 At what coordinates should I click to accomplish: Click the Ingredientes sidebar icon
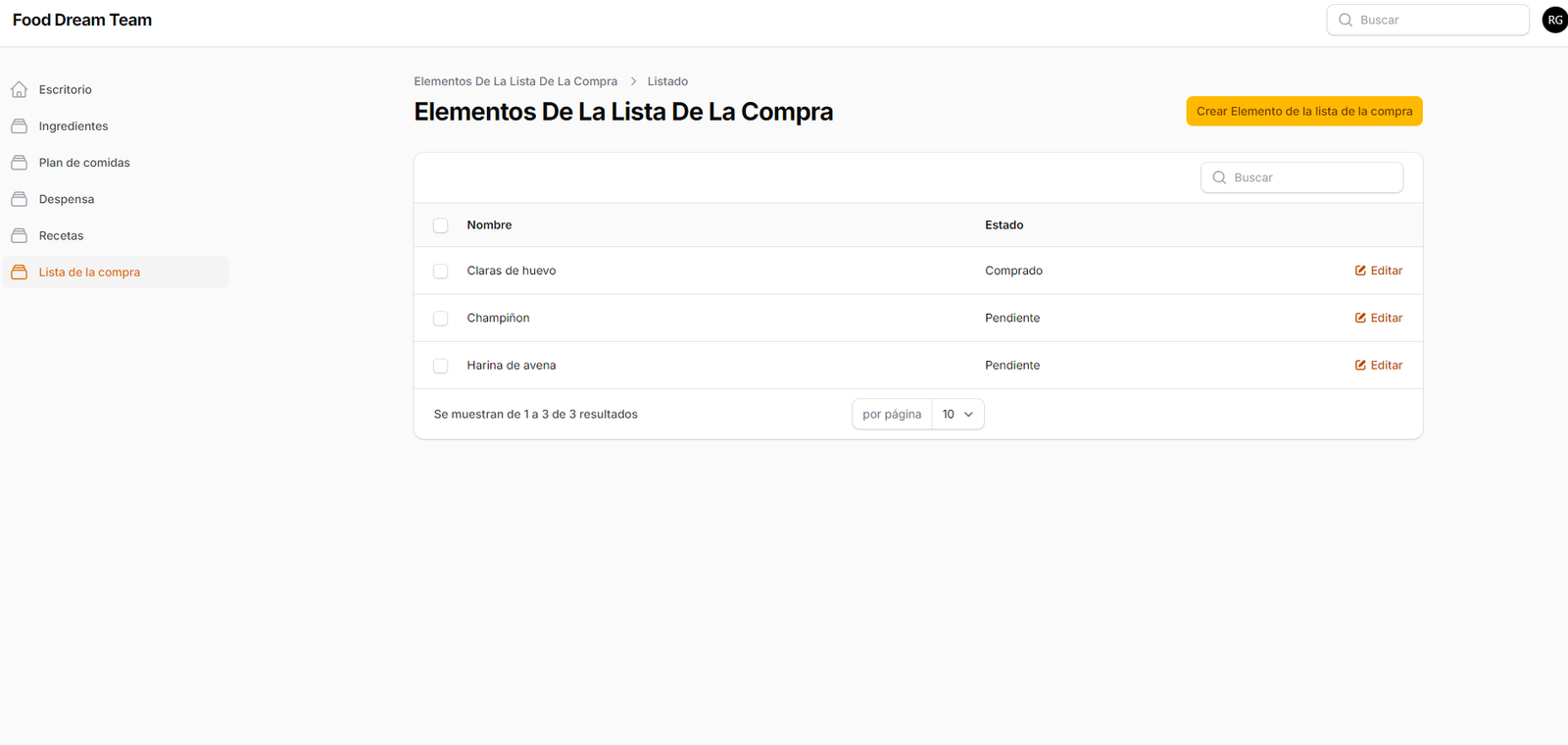[x=19, y=126]
